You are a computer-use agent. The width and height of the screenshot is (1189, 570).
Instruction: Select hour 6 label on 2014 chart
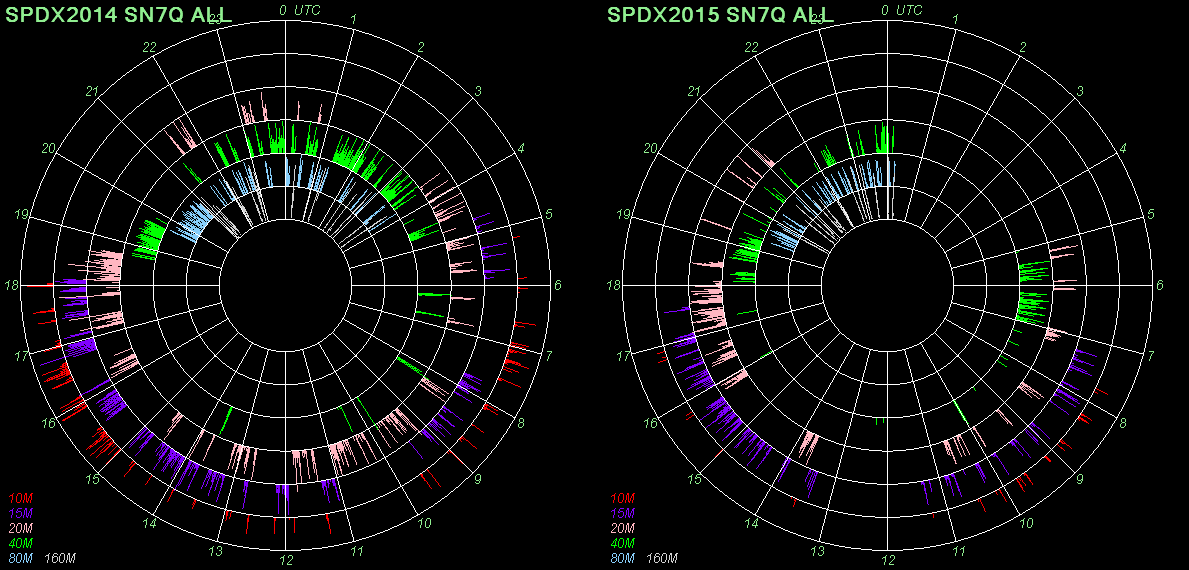click(x=558, y=286)
